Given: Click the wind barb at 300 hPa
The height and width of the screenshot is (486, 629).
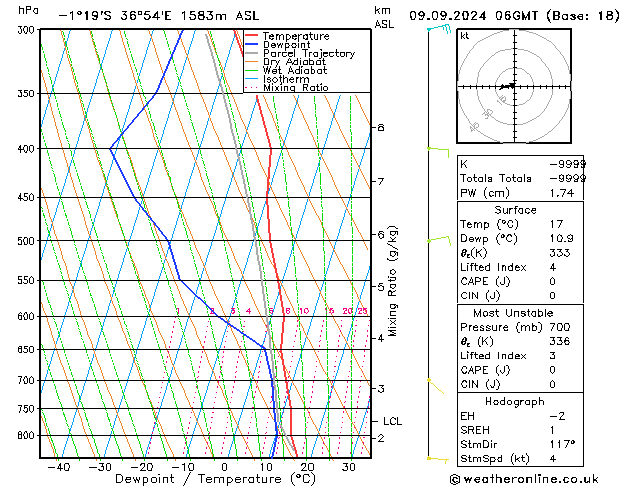Looking at the screenshot, I should click(439, 28).
